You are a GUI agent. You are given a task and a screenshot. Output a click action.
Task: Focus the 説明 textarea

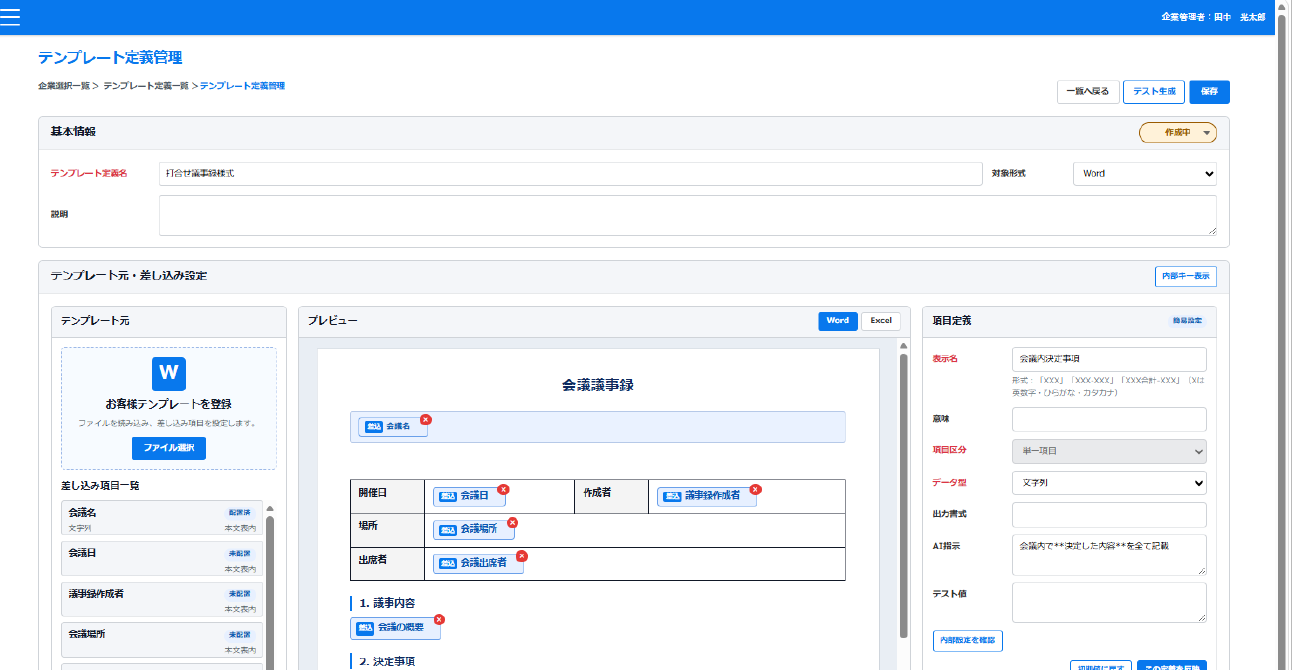point(688,215)
